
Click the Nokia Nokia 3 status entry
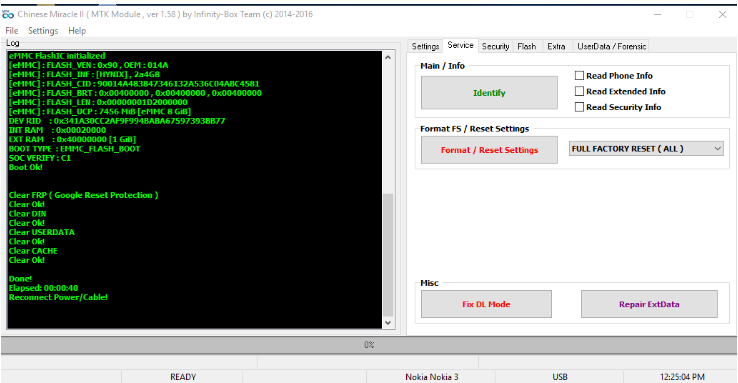pyautogui.click(x=431, y=376)
